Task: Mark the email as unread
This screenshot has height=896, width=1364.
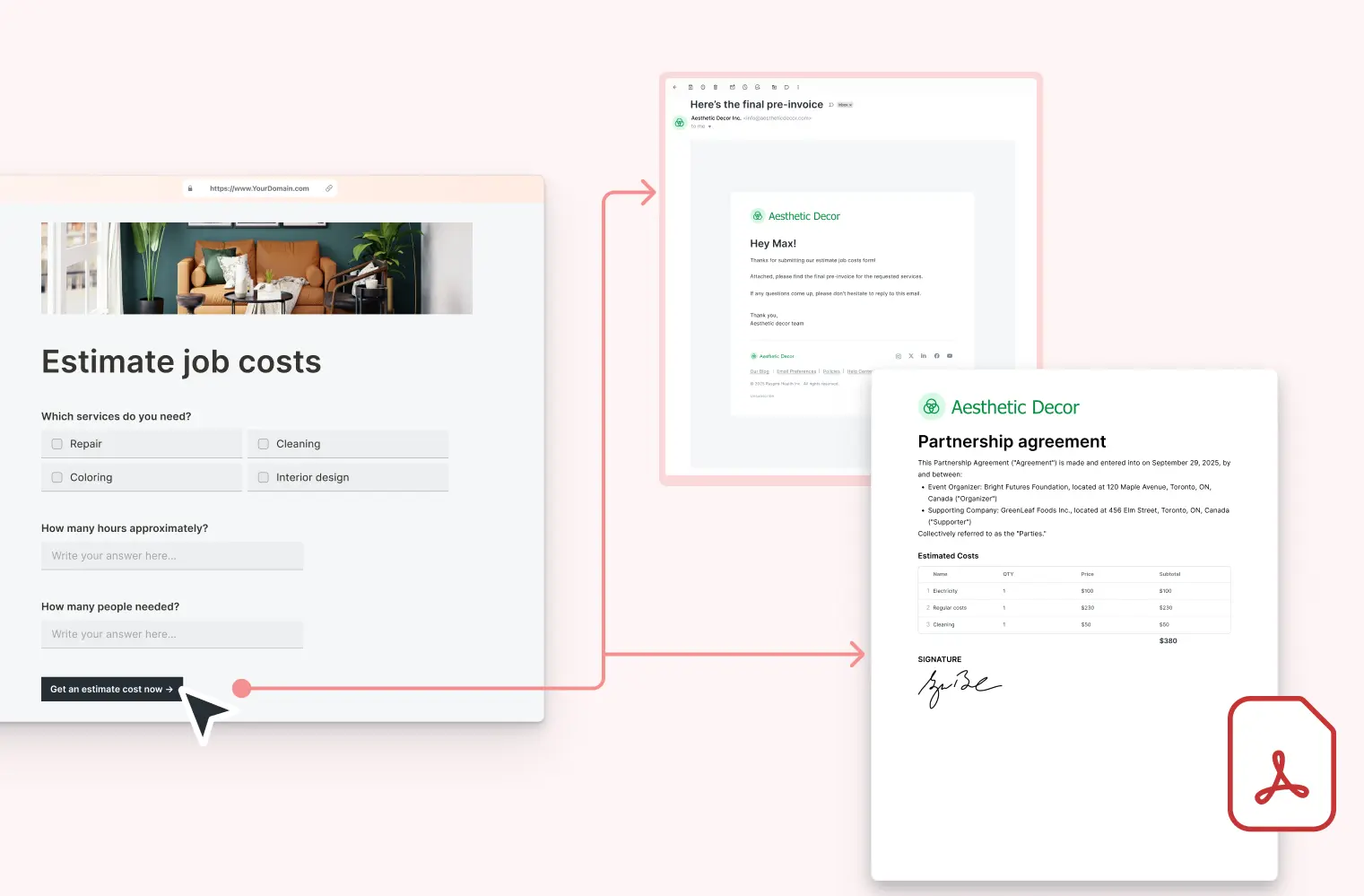Action: tap(733, 87)
